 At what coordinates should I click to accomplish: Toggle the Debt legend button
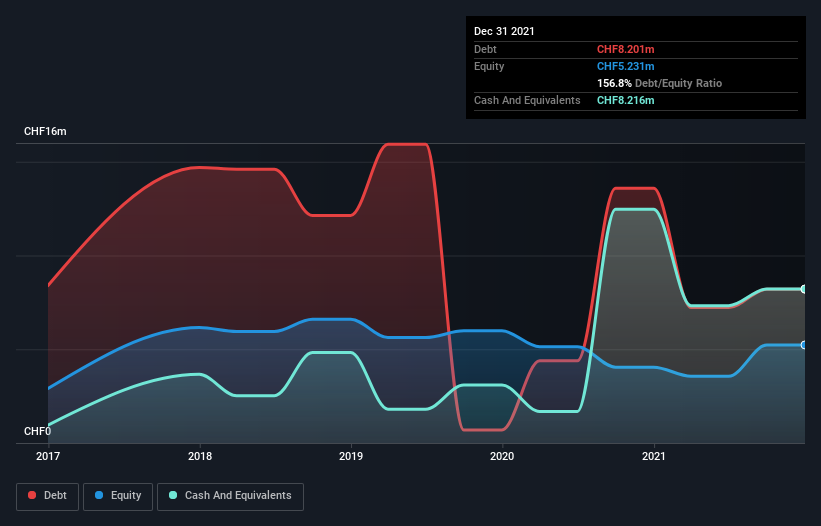pyautogui.click(x=48, y=496)
